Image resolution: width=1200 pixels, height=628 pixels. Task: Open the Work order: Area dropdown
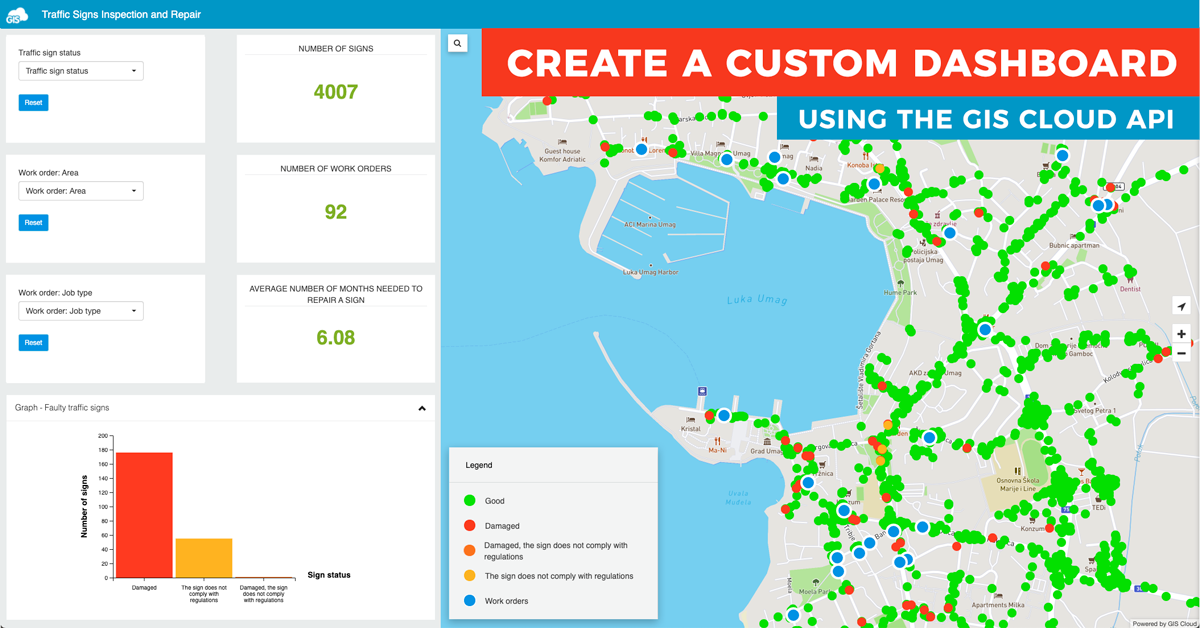[81, 191]
